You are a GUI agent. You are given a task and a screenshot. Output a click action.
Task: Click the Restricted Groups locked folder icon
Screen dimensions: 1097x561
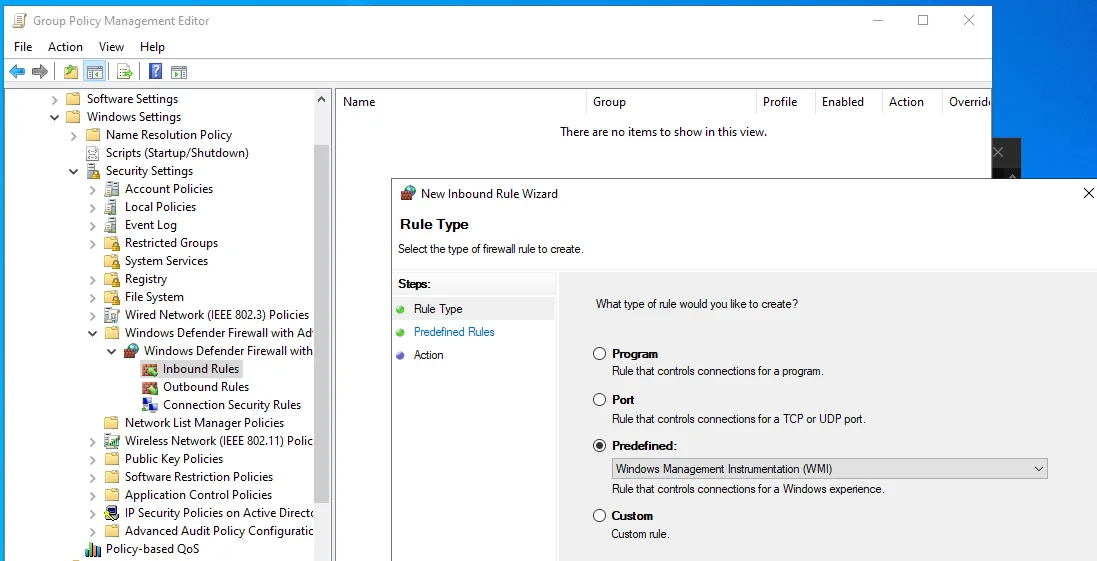[x=111, y=243]
